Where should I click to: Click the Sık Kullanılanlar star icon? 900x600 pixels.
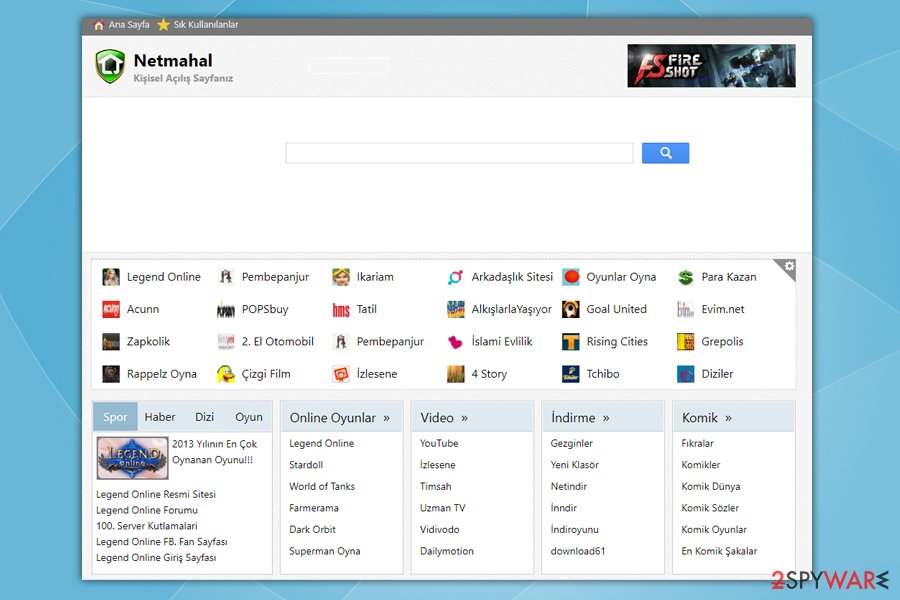click(x=163, y=25)
